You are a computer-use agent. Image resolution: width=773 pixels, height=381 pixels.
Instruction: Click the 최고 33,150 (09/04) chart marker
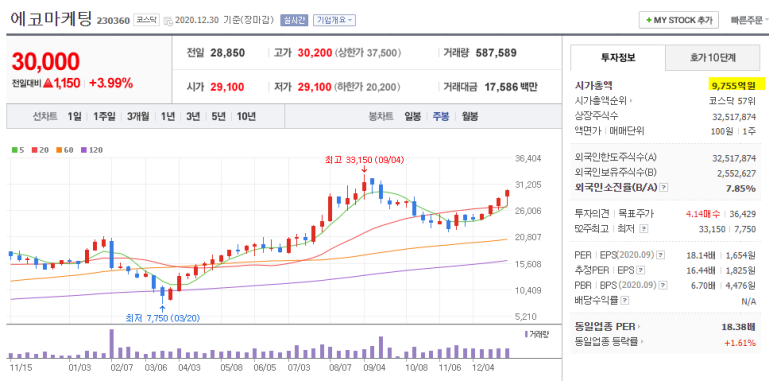(365, 160)
